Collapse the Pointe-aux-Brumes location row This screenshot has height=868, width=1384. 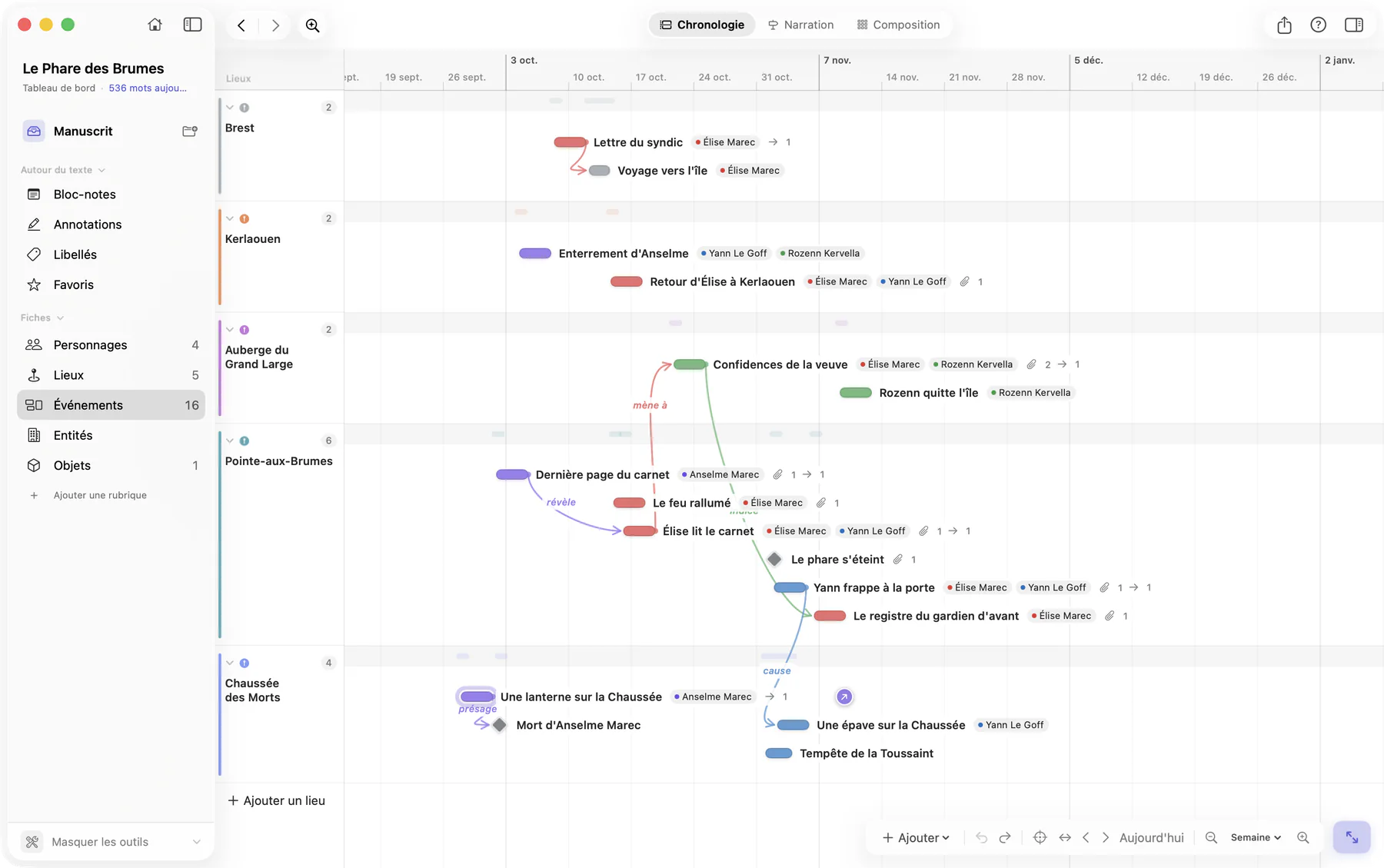click(230, 441)
